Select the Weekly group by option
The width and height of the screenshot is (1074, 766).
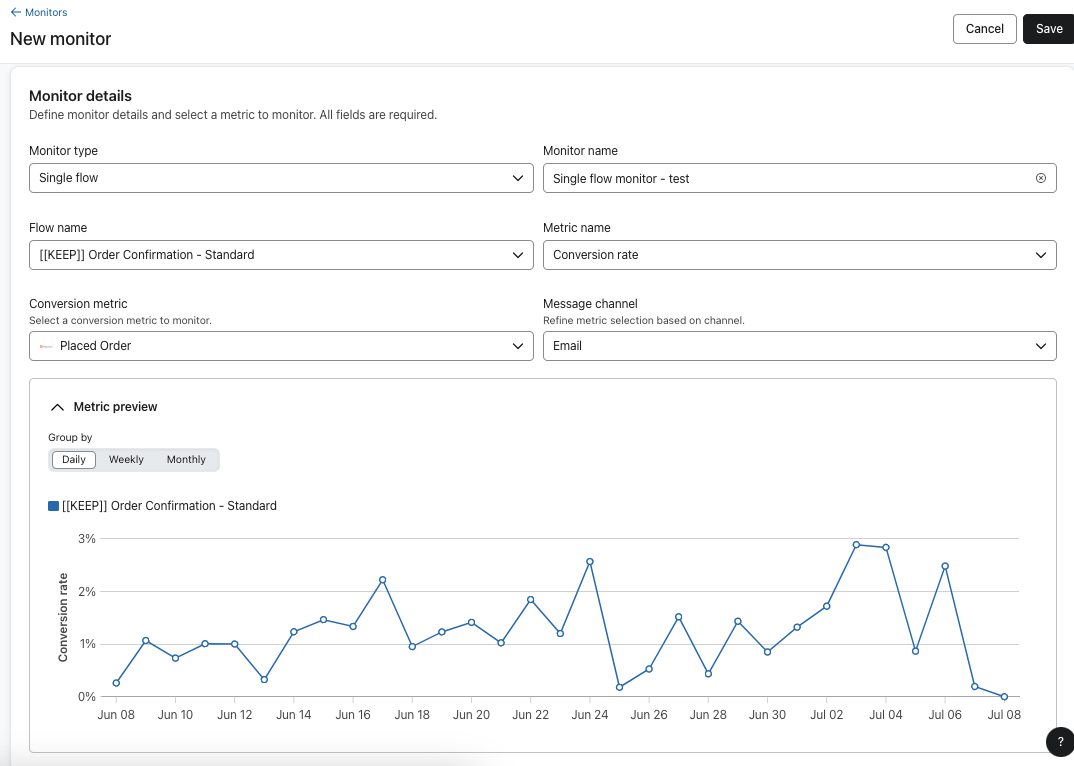tap(126, 459)
